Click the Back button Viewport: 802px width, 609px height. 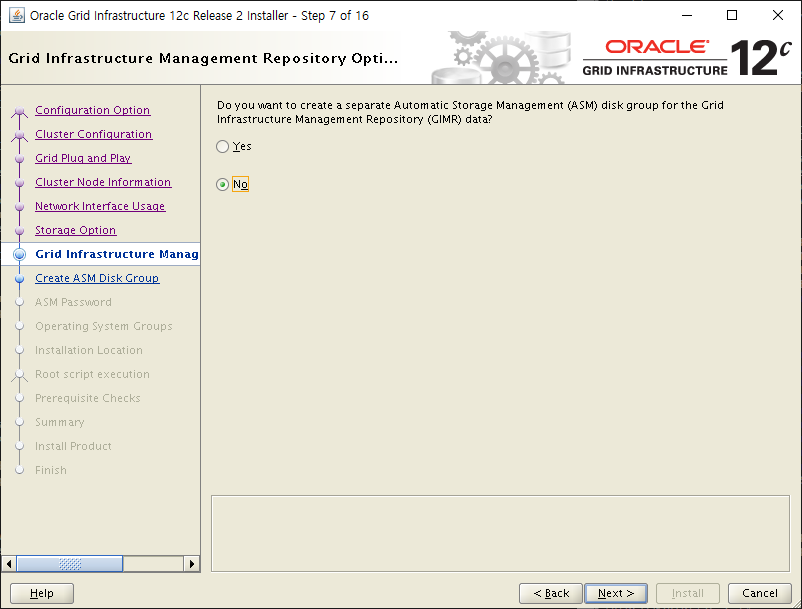[x=551, y=593]
